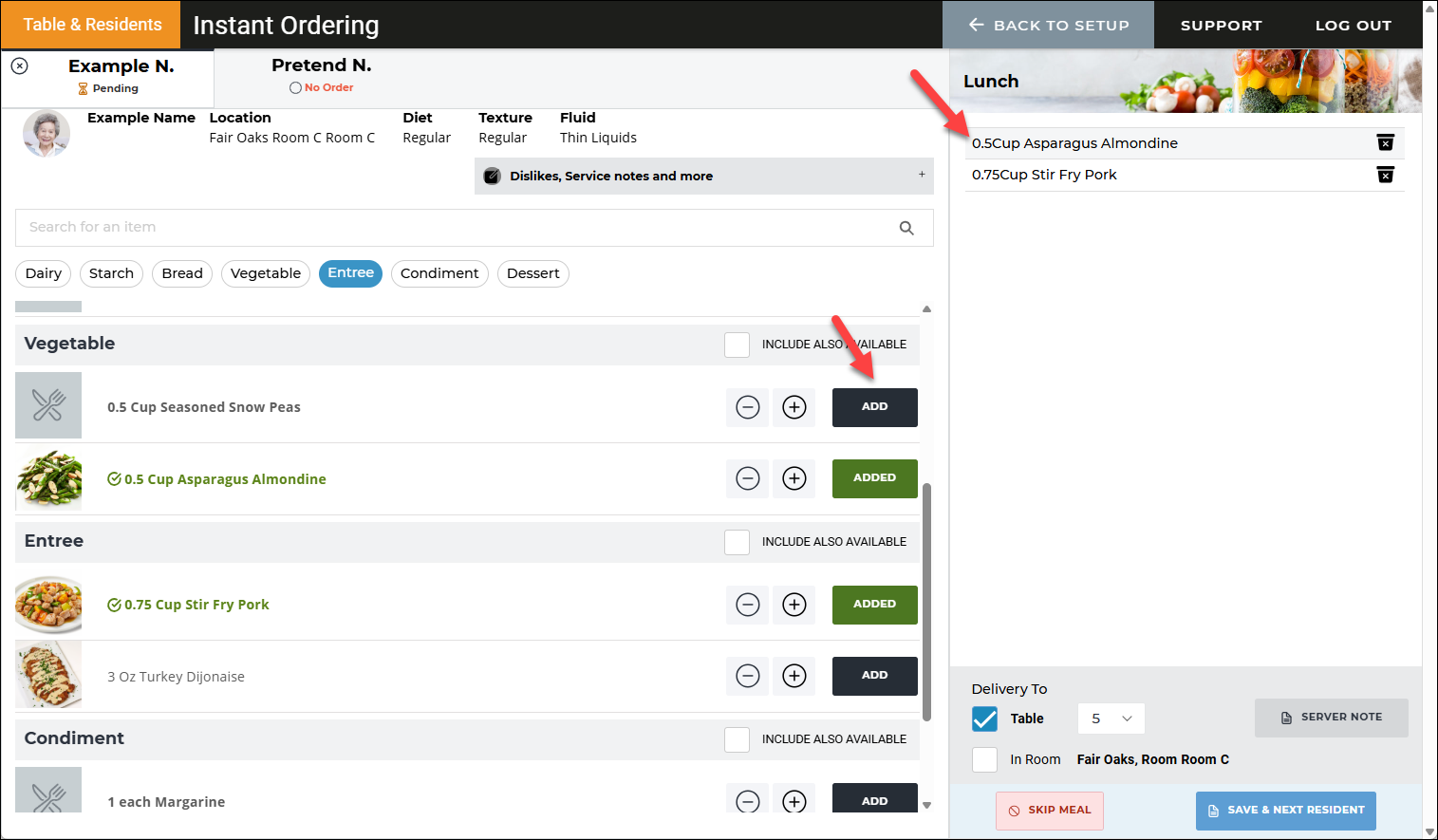Add Margarine to the order
The image size is (1438, 840).
click(x=874, y=799)
